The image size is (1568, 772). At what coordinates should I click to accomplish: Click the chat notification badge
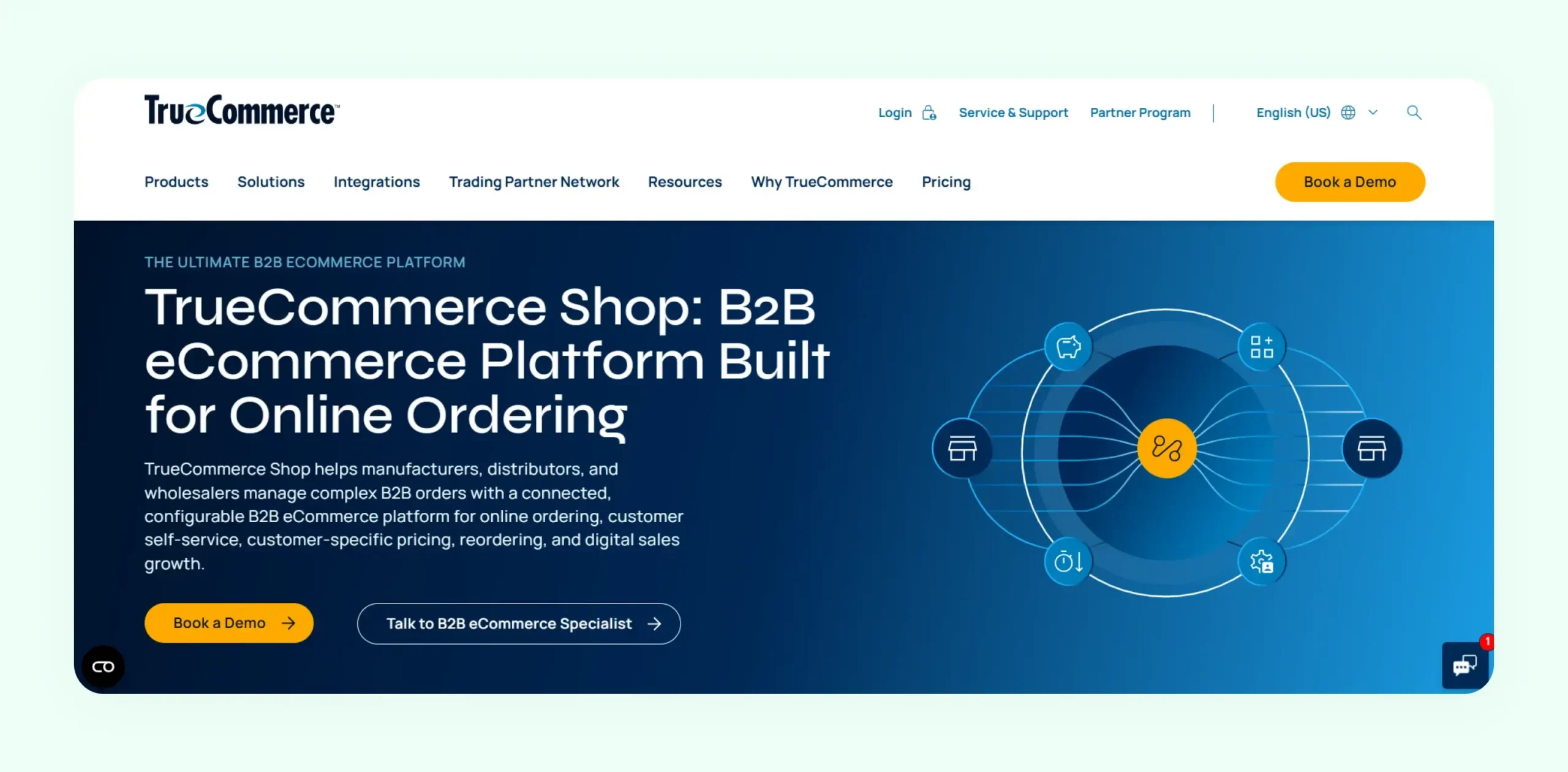1487,641
